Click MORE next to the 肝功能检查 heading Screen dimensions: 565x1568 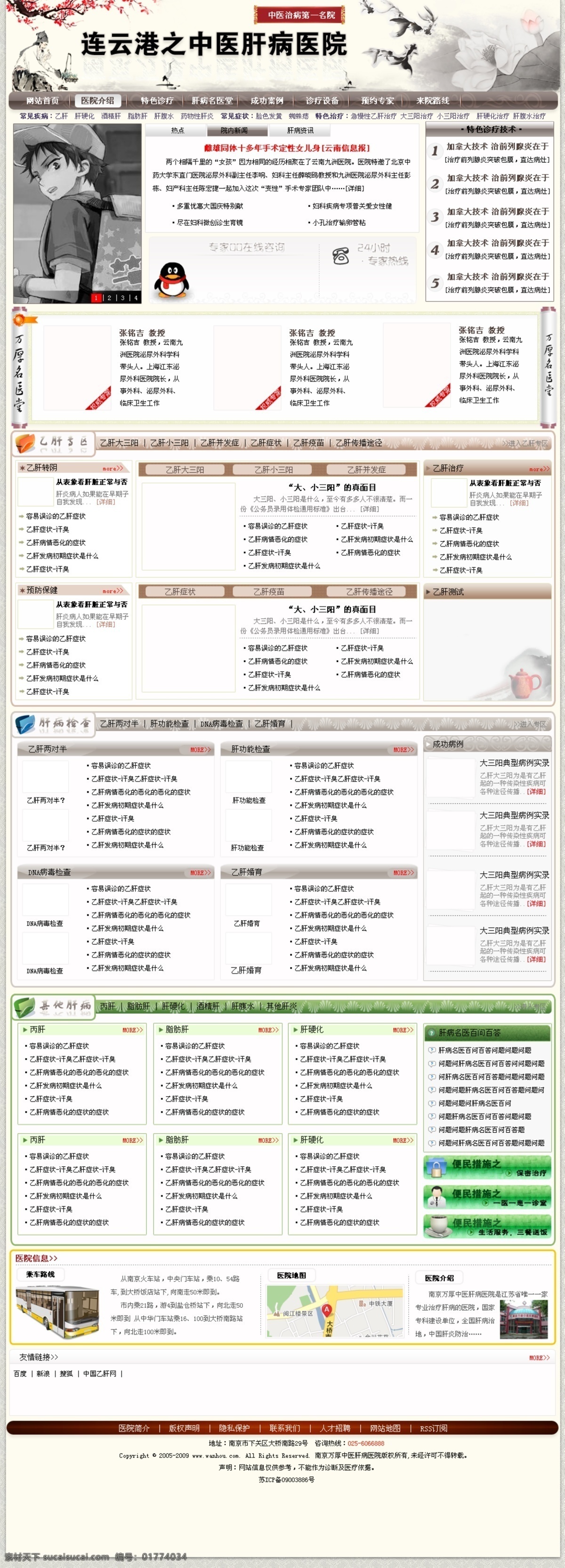coord(404,750)
